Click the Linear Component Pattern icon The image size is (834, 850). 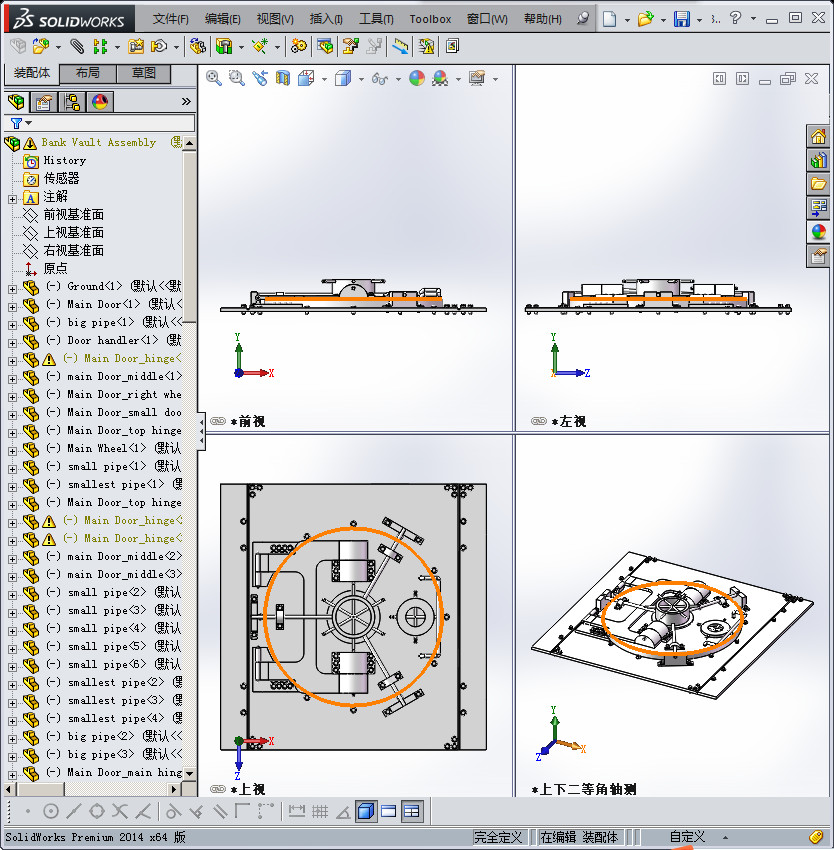(x=100, y=47)
